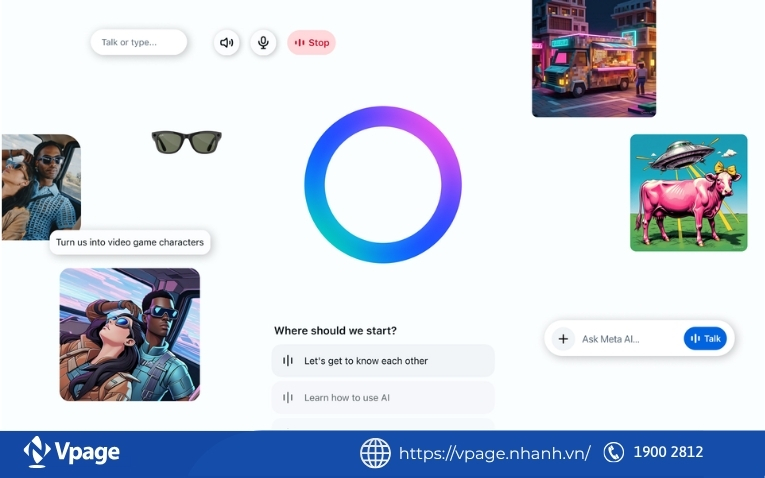Click the globe icon in footer
Image resolution: width=765 pixels, height=478 pixels.
point(375,453)
